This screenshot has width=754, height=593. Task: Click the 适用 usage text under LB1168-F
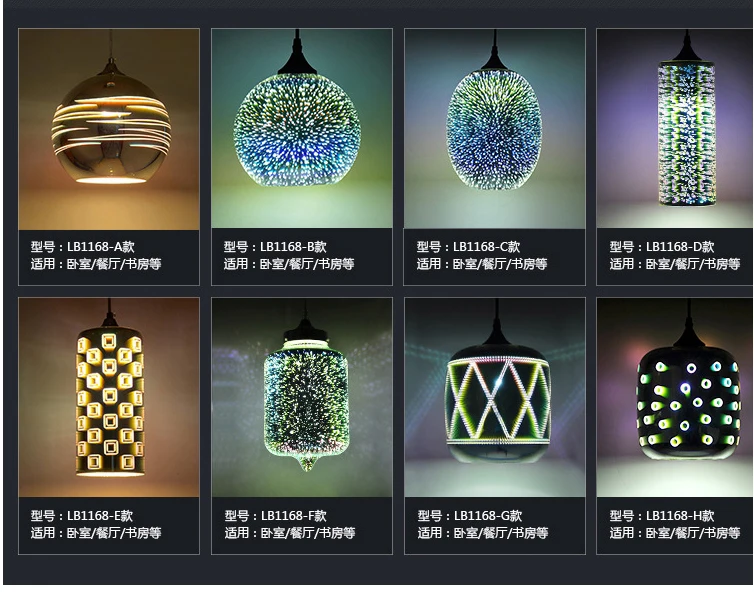290,533
